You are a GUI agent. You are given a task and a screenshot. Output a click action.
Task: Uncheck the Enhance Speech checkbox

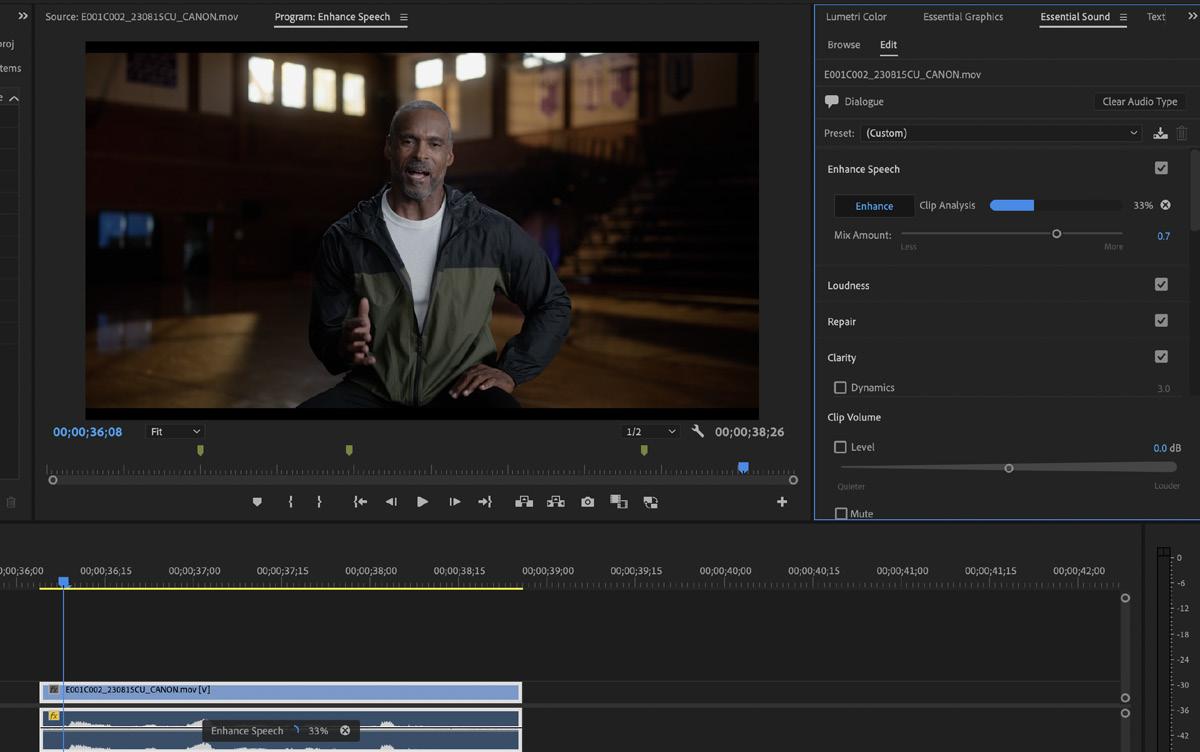1161,169
